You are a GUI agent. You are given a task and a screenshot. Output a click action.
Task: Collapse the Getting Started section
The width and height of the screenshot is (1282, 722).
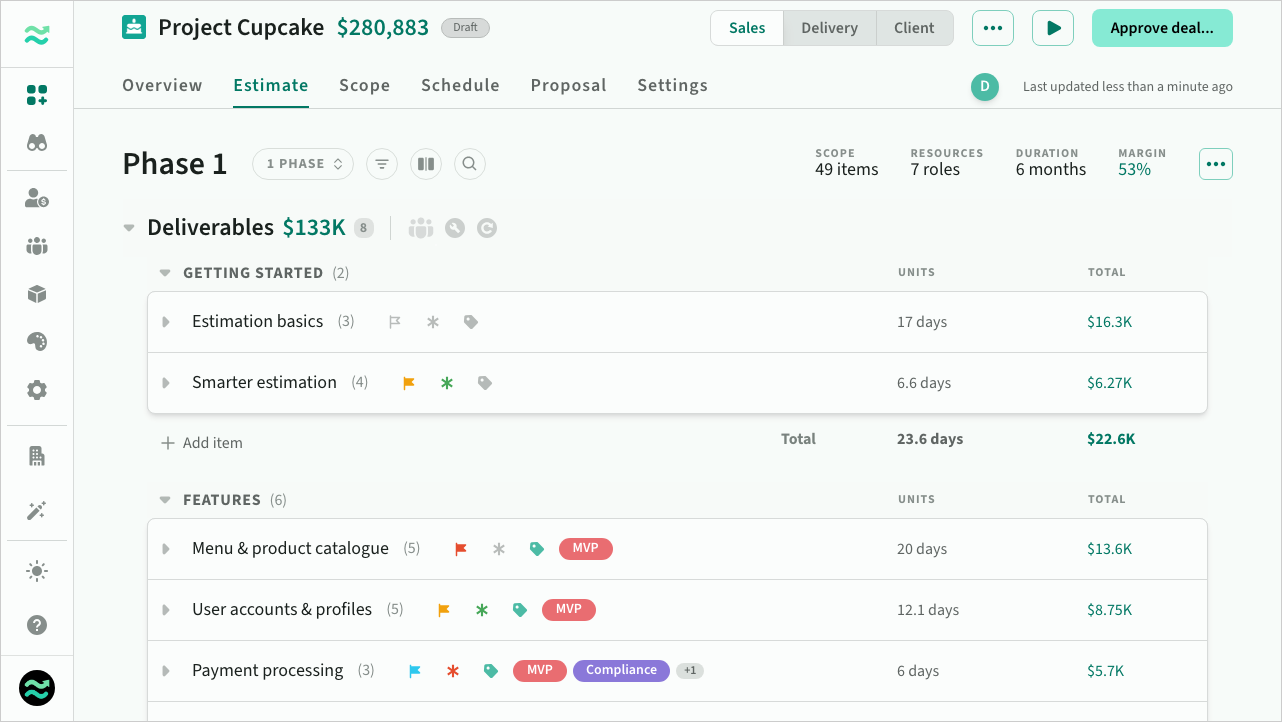(165, 273)
